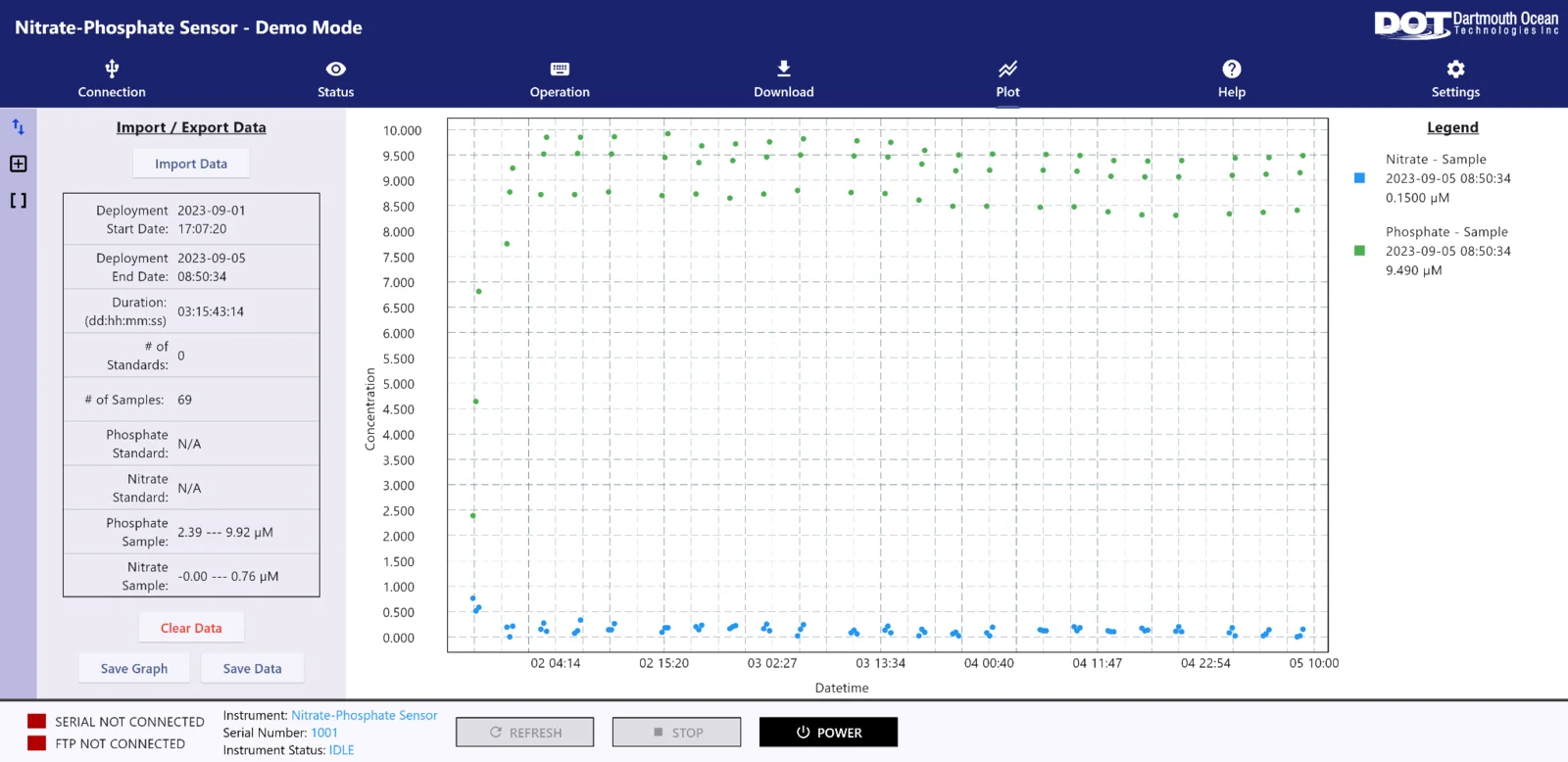
Task: Click the 02 04:14 x-axis tick label
Action: [x=556, y=663]
